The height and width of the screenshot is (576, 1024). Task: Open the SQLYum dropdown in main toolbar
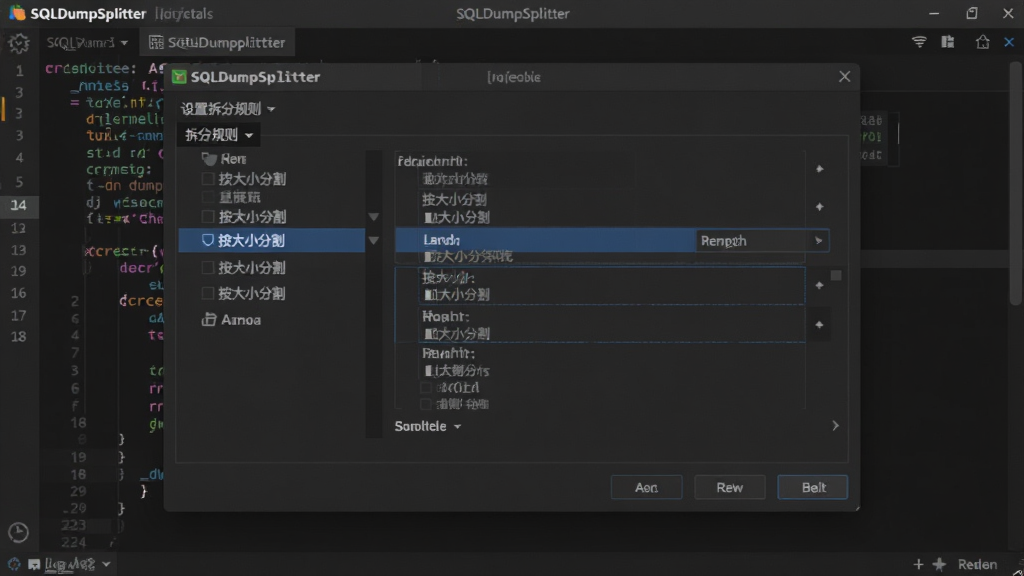pos(87,42)
